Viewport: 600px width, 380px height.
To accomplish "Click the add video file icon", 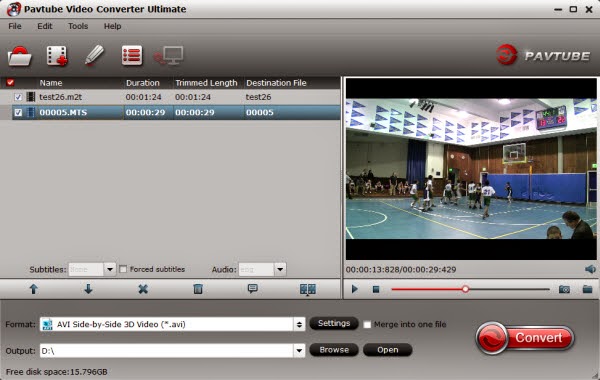I will [57, 56].
